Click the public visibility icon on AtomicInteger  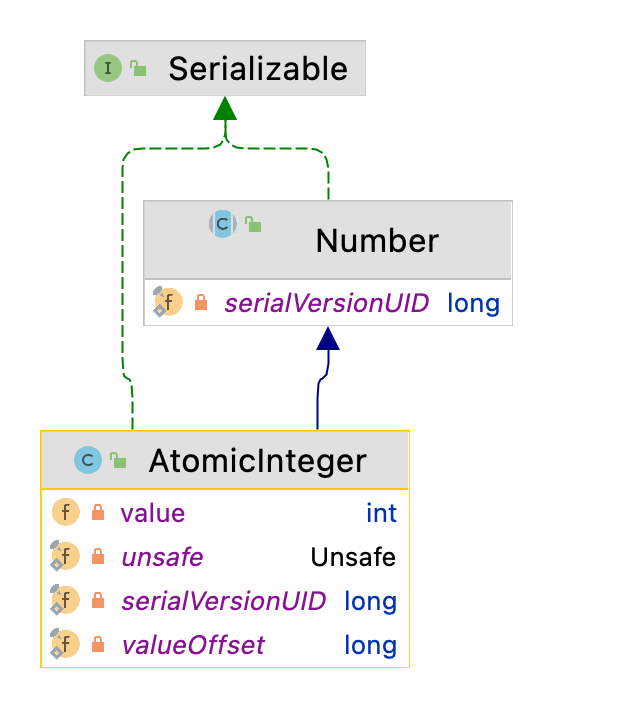pyautogui.click(x=118, y=460)
